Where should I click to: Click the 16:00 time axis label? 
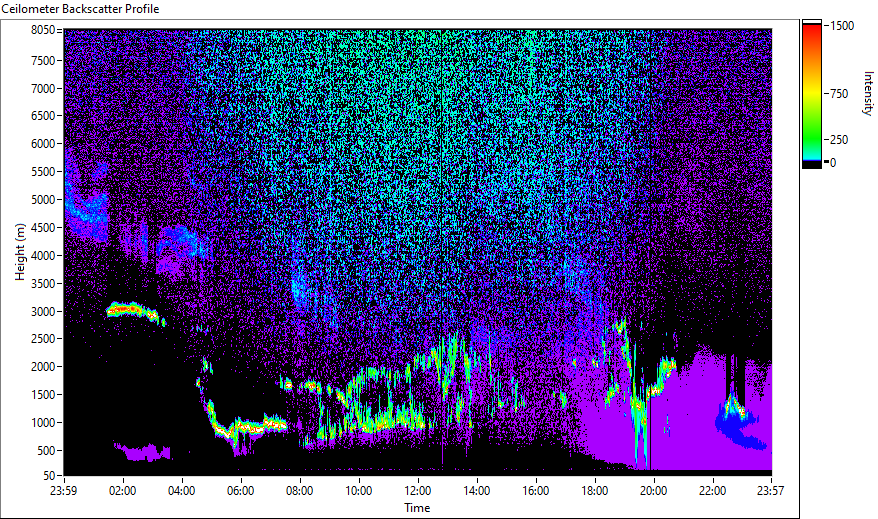click(x=536, y=491)
